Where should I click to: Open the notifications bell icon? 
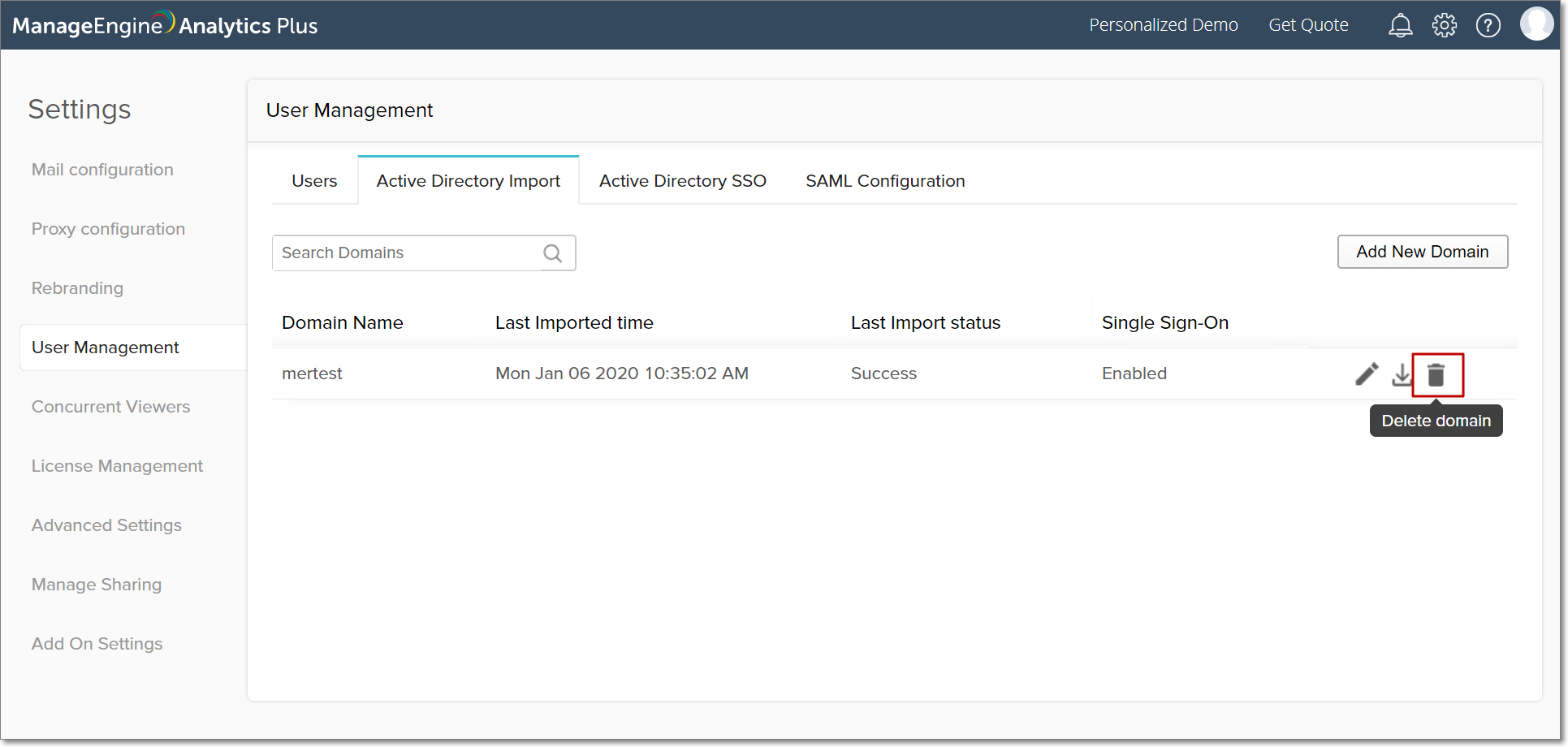point(1400,26)
